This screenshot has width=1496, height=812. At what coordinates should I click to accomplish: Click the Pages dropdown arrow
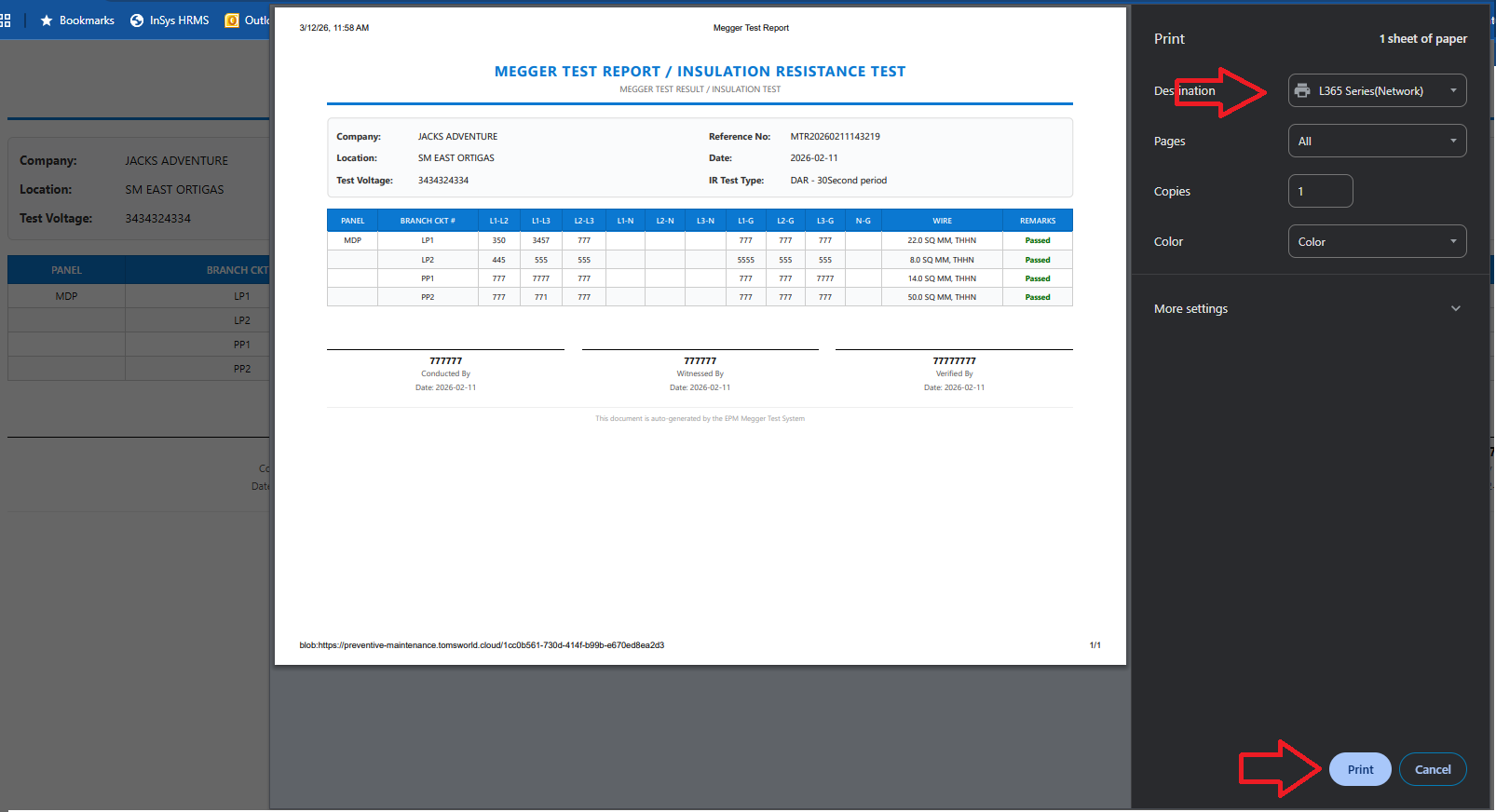tap(1453, 141)
